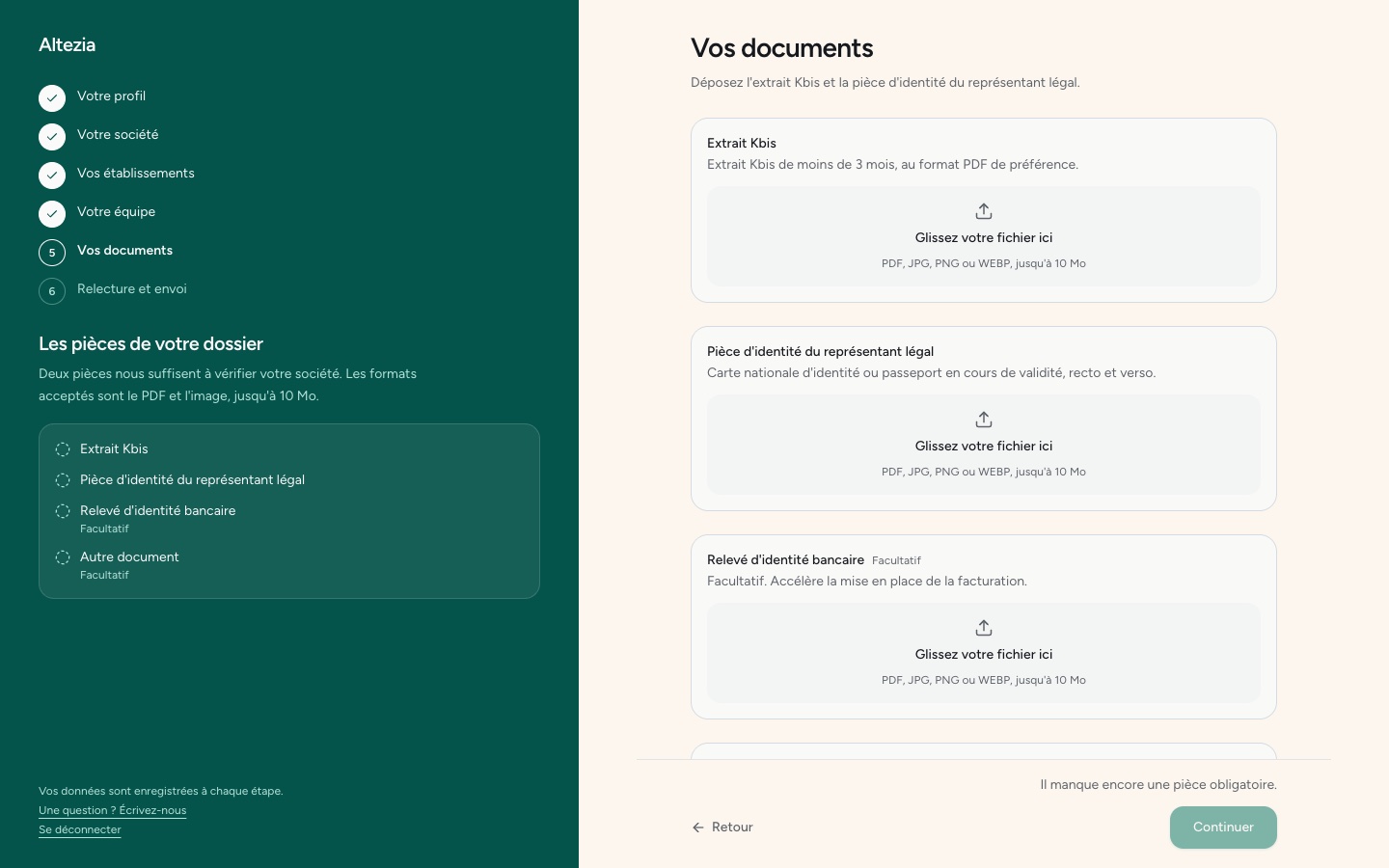Click the 'Les pièces de votre dossier' heading
Viewport: 1389px width, 868px height.
pos(150,344)
